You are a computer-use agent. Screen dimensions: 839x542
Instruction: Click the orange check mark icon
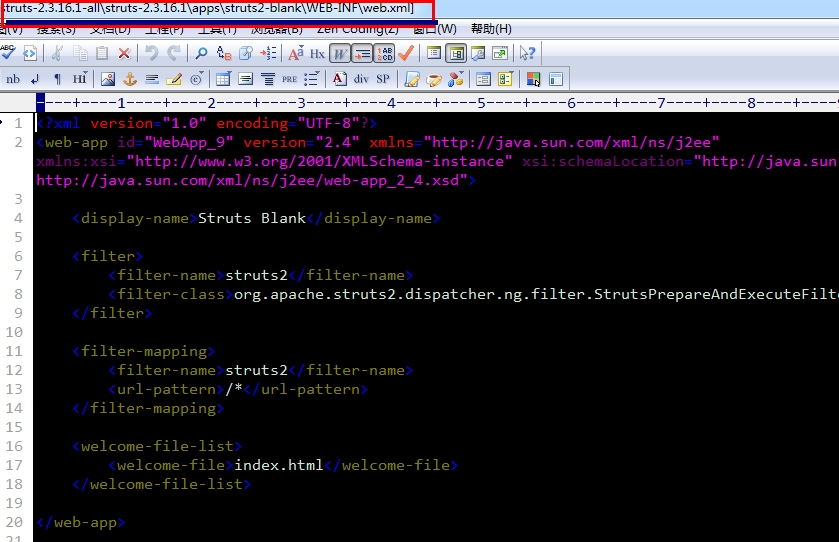tap(406, 53)
